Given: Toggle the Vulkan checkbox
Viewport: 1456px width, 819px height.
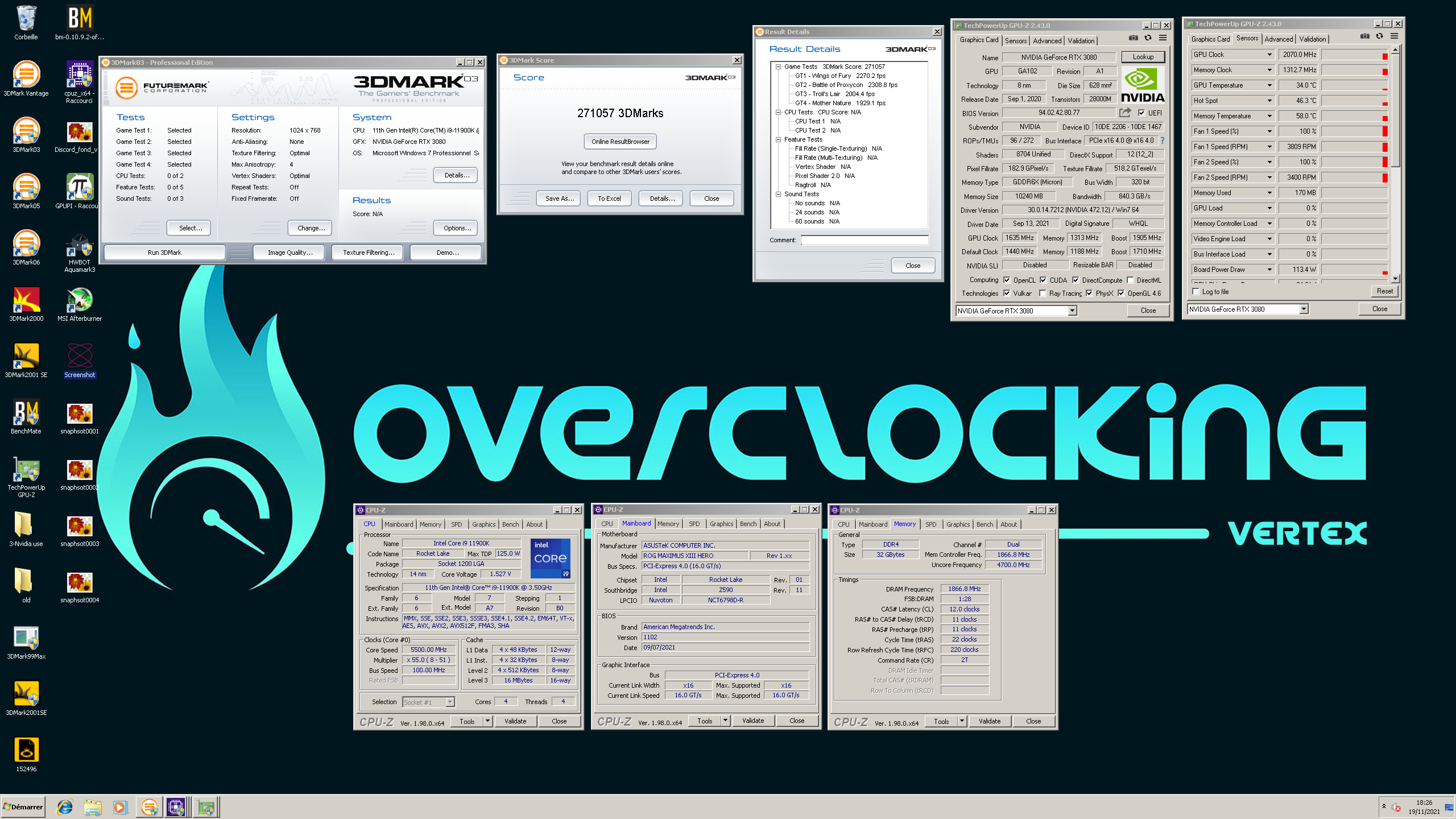Looking at the screenshot, I should click(x=1007, y=293).
